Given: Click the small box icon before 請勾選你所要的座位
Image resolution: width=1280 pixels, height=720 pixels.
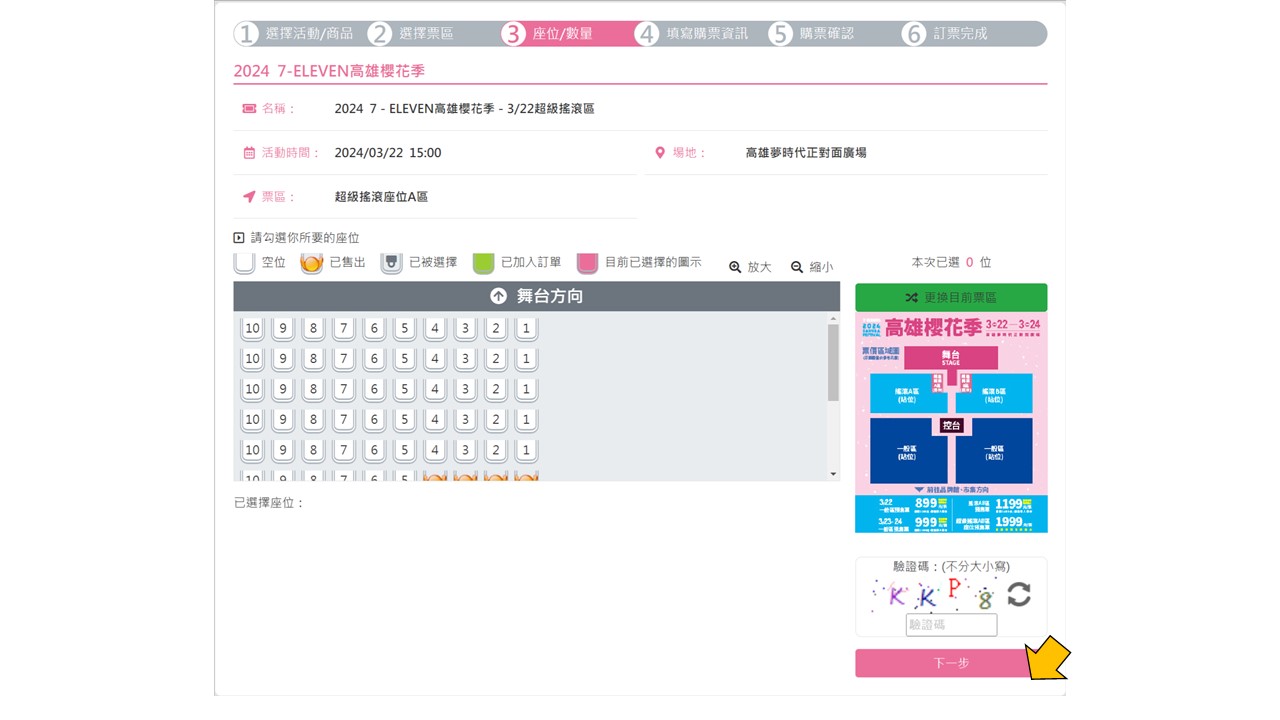Looking at the screenshot, I should click(x=239, y=238).
